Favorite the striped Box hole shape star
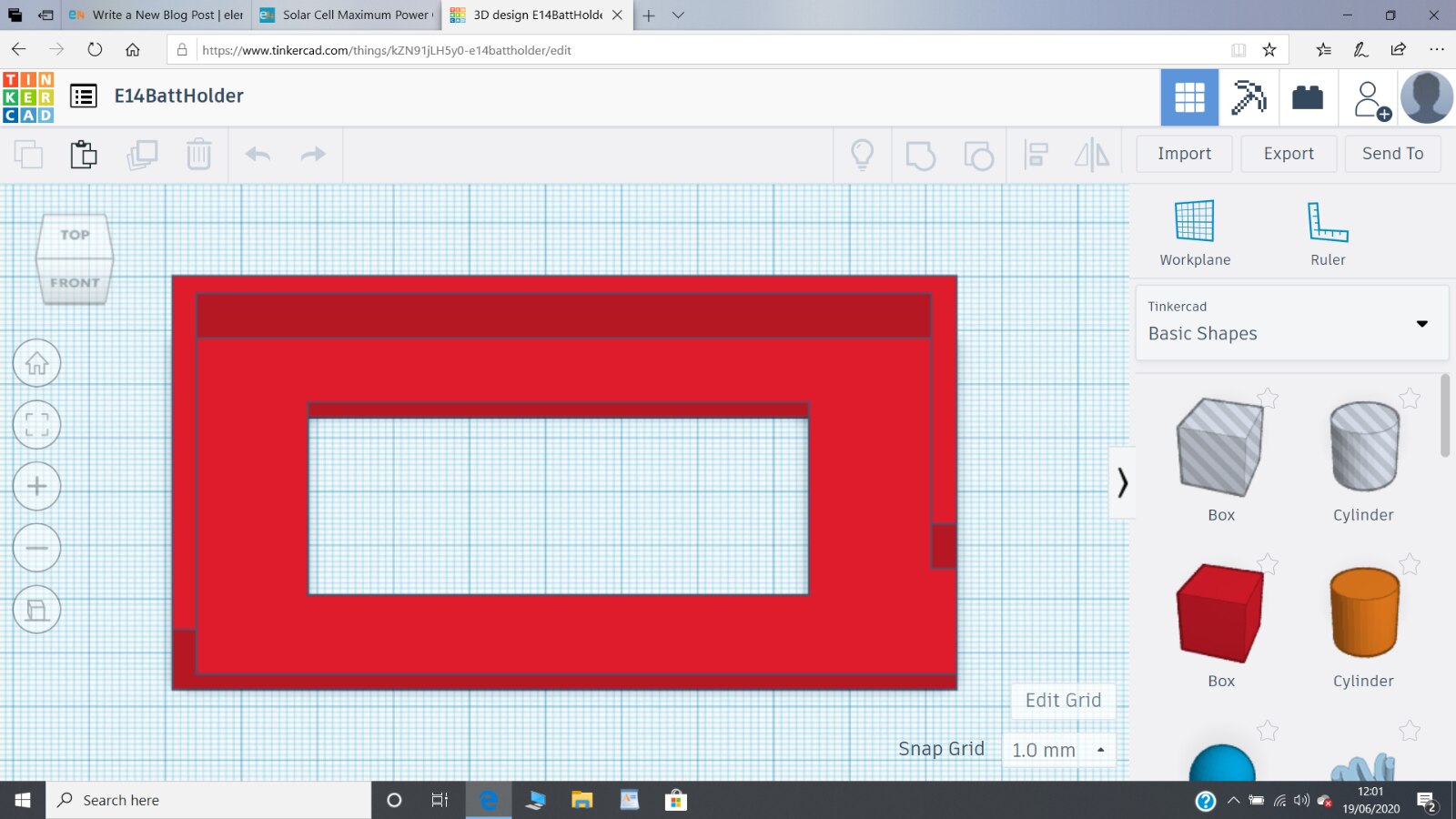The image size is (1456, 819). [x=1268, y=398]
